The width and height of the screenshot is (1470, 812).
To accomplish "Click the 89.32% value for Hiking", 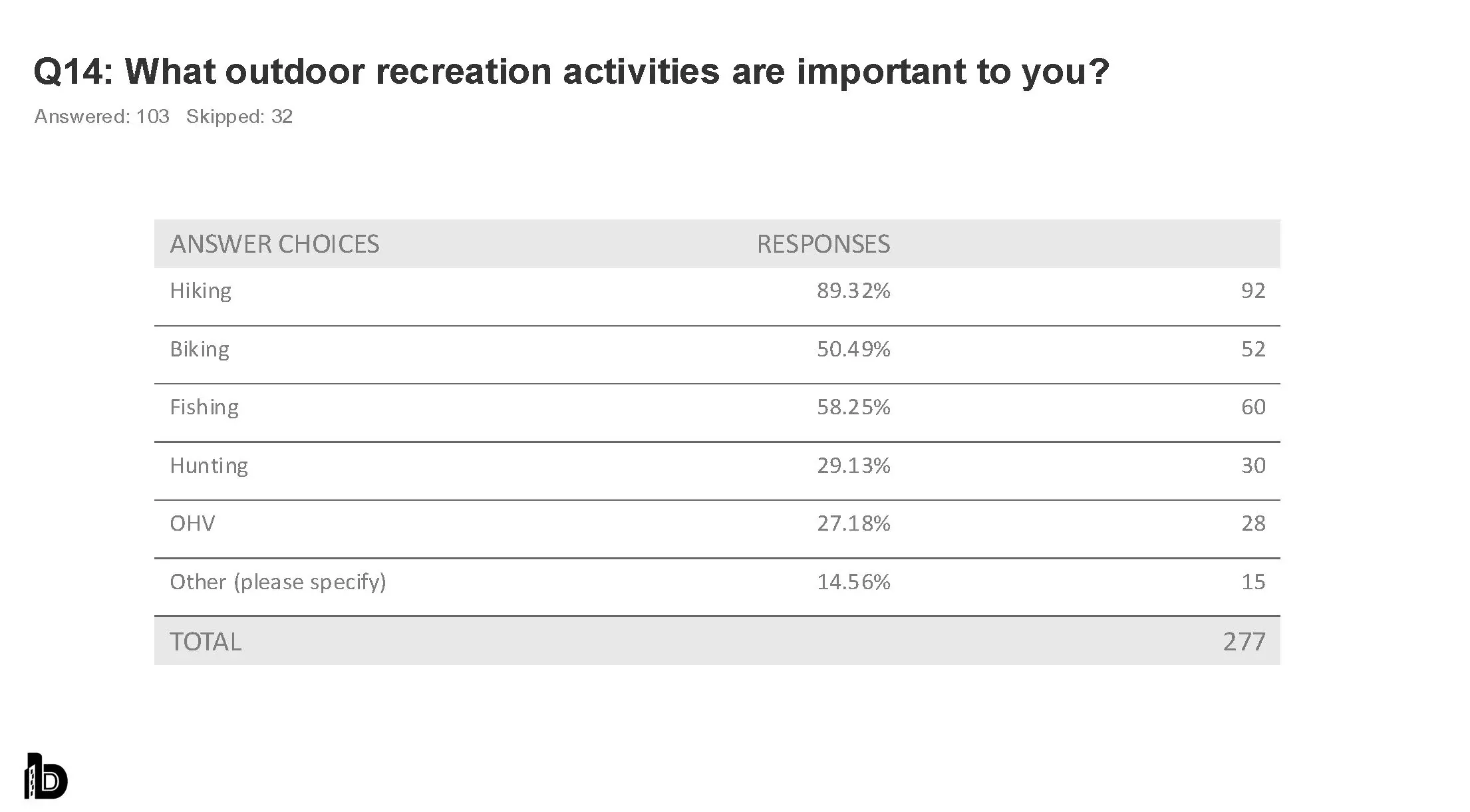I will (x=853, y=291).
